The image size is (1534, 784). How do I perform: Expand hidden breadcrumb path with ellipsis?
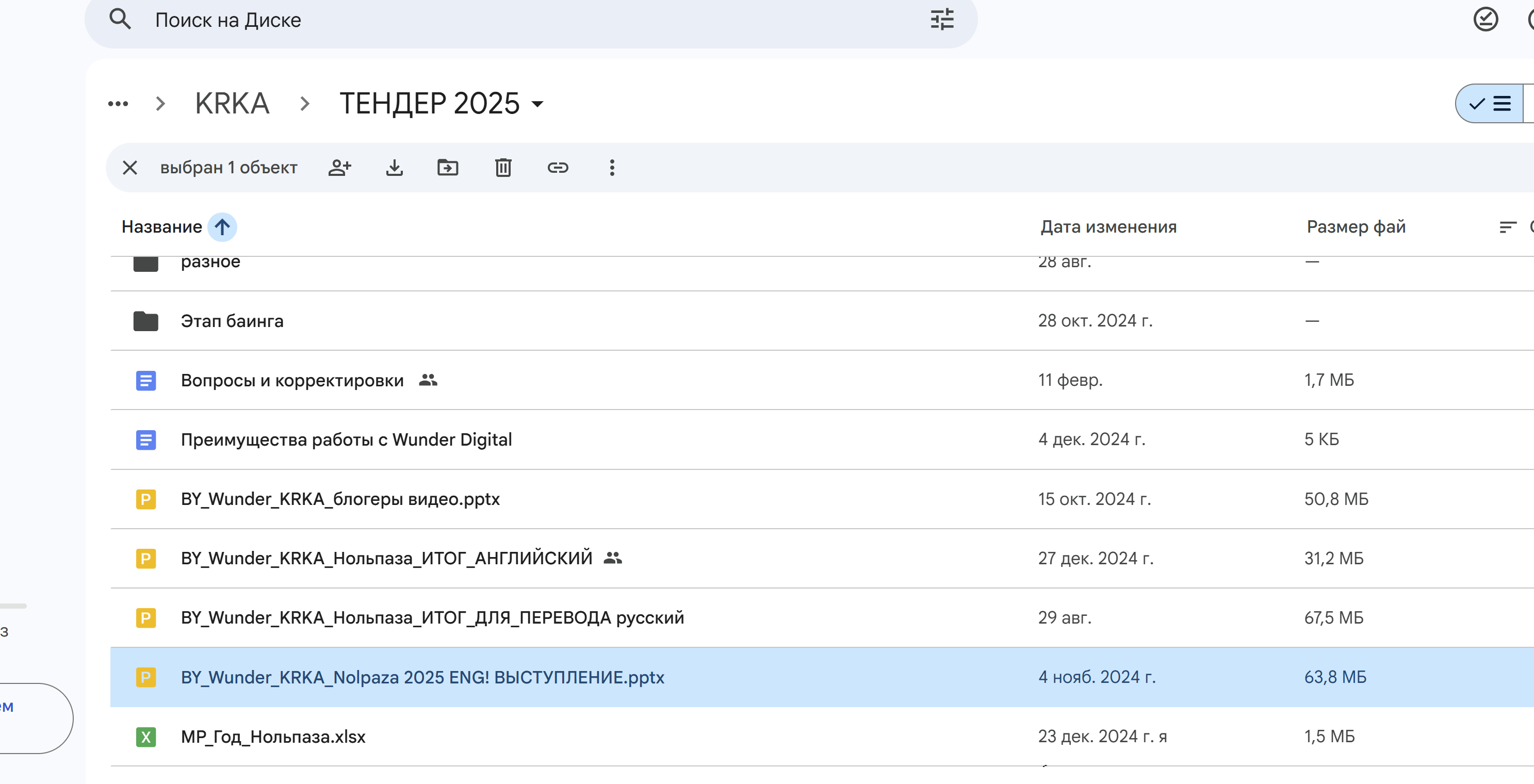tap(118, 104)
